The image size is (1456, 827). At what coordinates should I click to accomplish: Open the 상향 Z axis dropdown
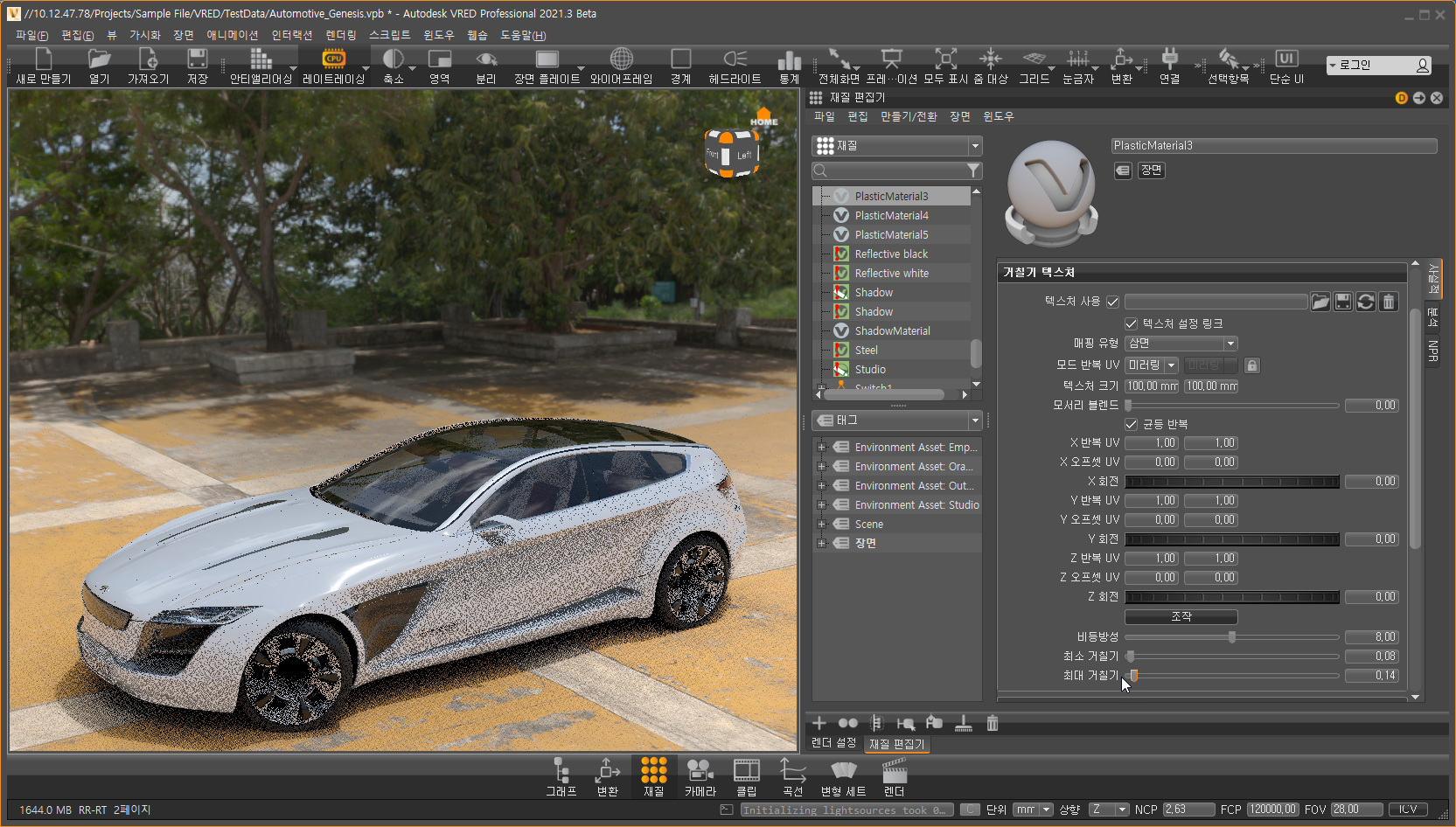pos(1109,810)
